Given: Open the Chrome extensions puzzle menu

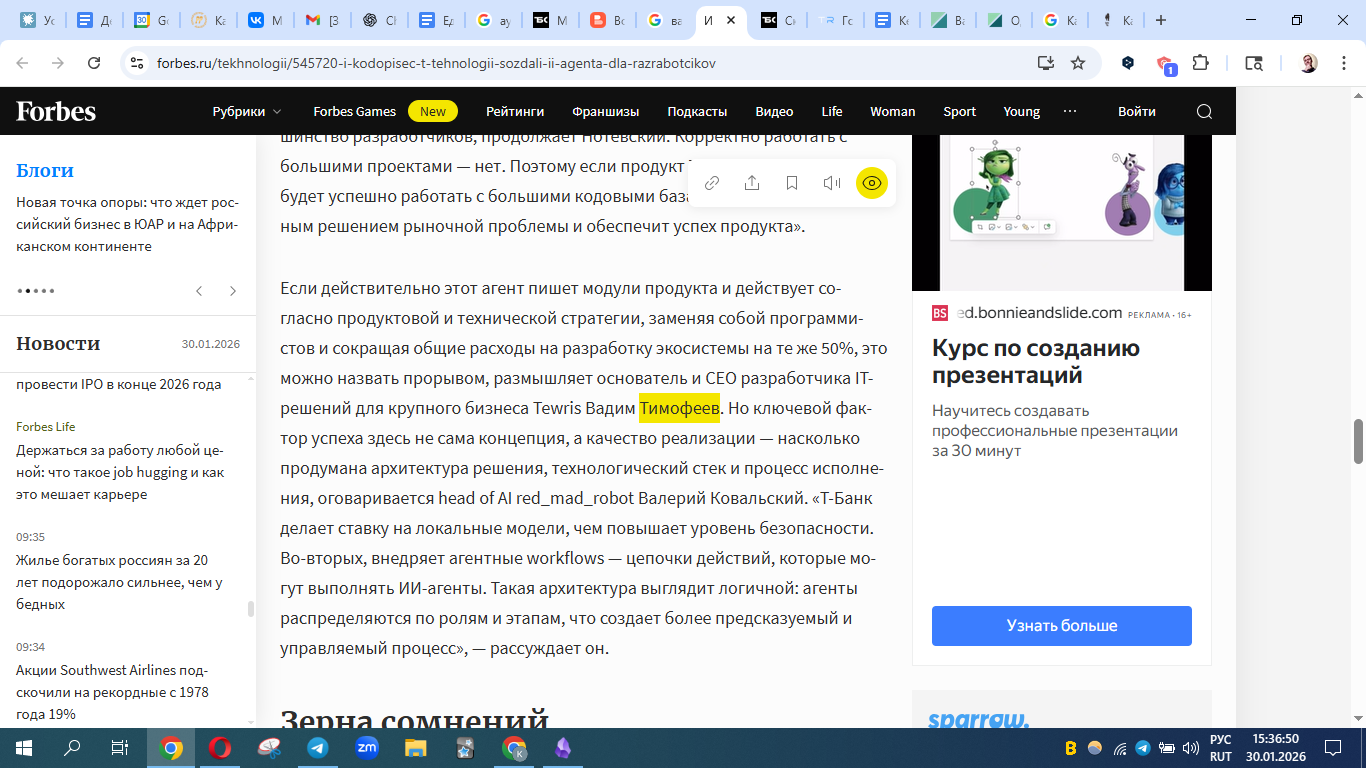Looking at the screenshot, I should coord(1201,63).
